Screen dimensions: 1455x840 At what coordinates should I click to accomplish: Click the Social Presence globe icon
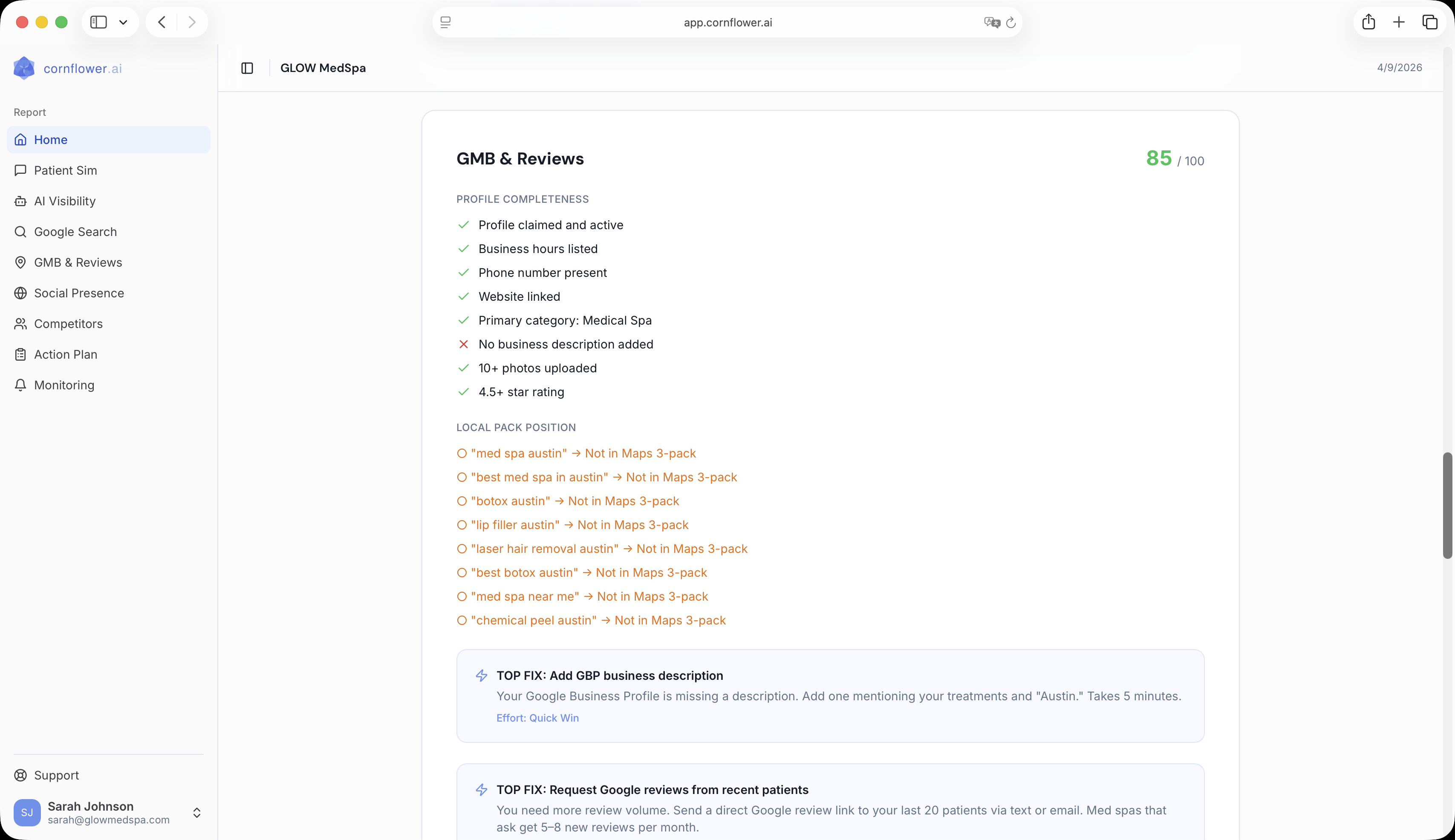coord(21,293)
